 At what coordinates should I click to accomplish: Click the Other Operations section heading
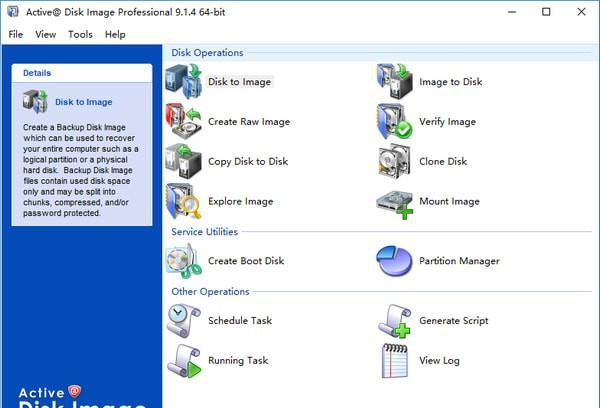(210, 291)
